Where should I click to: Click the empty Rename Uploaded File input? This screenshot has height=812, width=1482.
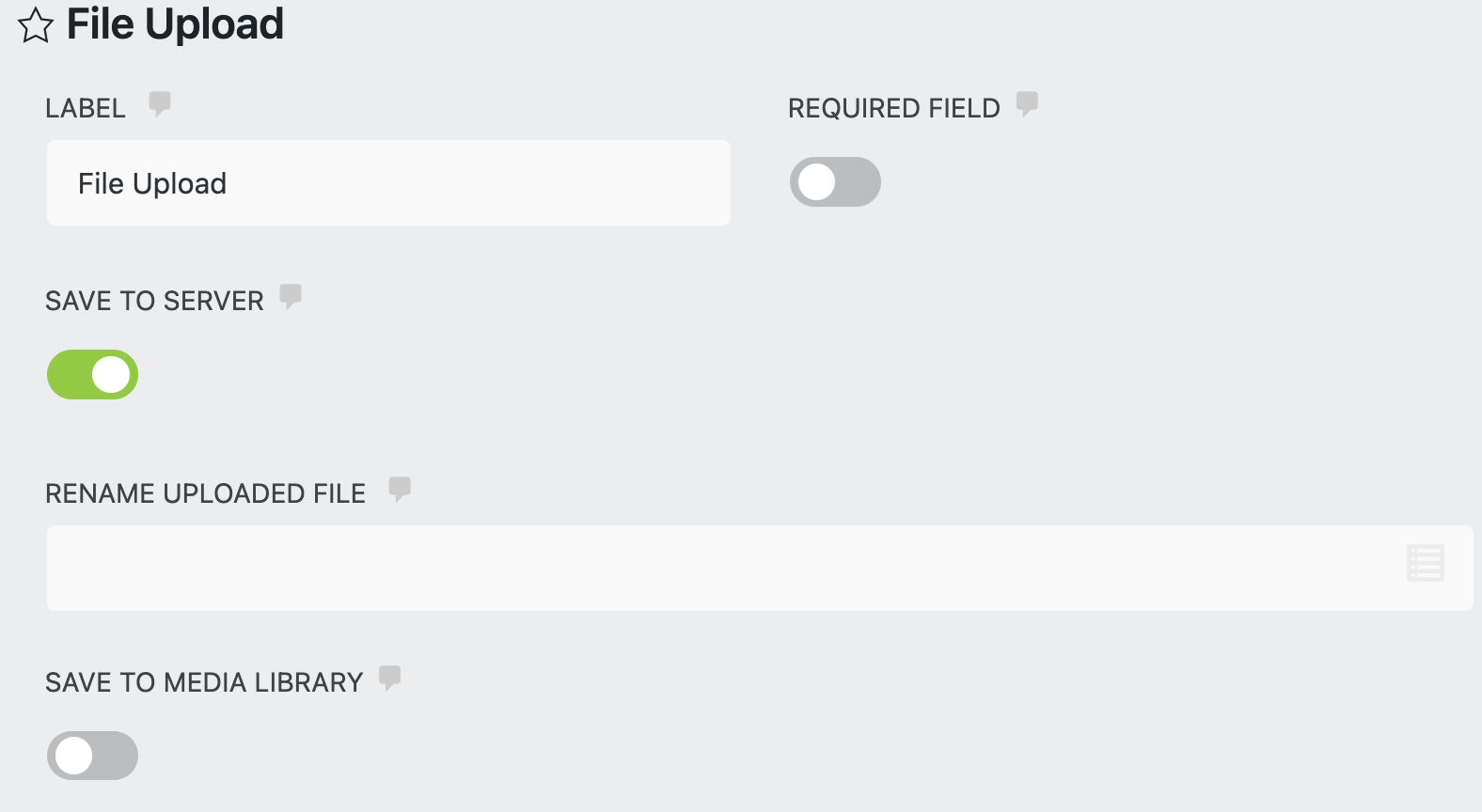tap(658, 568)
